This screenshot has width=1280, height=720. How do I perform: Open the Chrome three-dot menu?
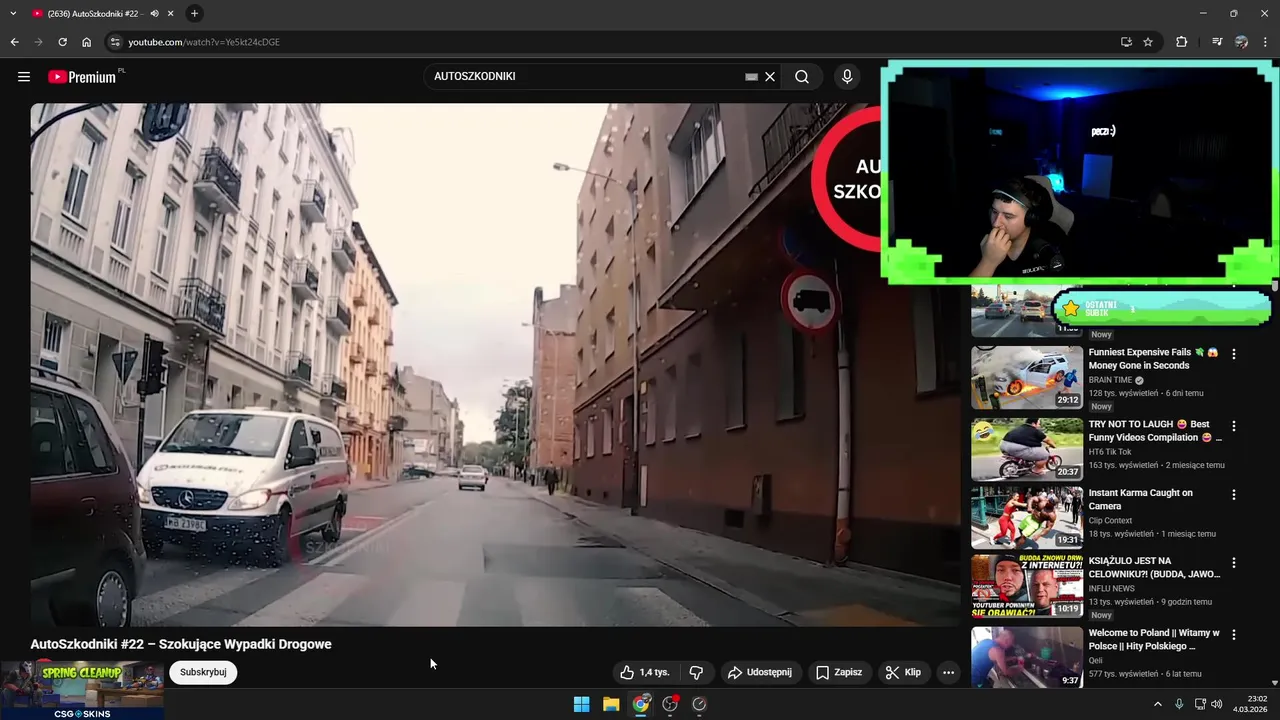tap(1265, 42)
